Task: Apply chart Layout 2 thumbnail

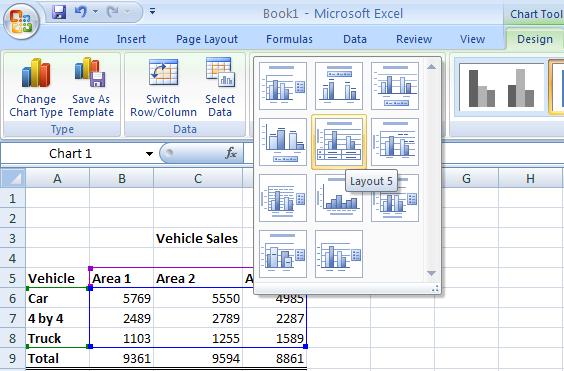Action: point(339,86)
